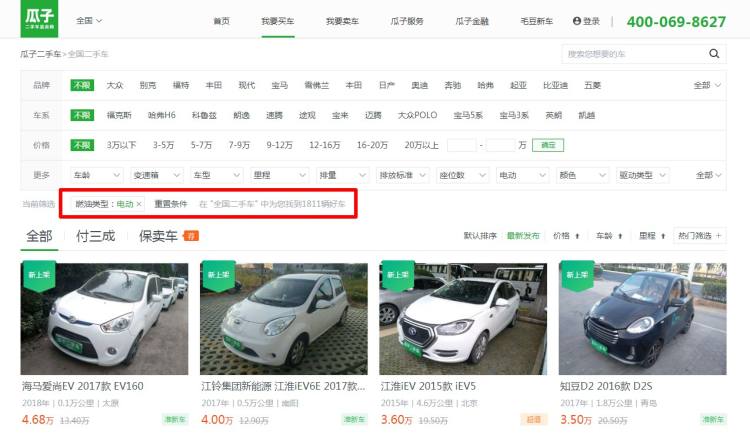Click 重置条件 to reset filters

coord(171,204)
